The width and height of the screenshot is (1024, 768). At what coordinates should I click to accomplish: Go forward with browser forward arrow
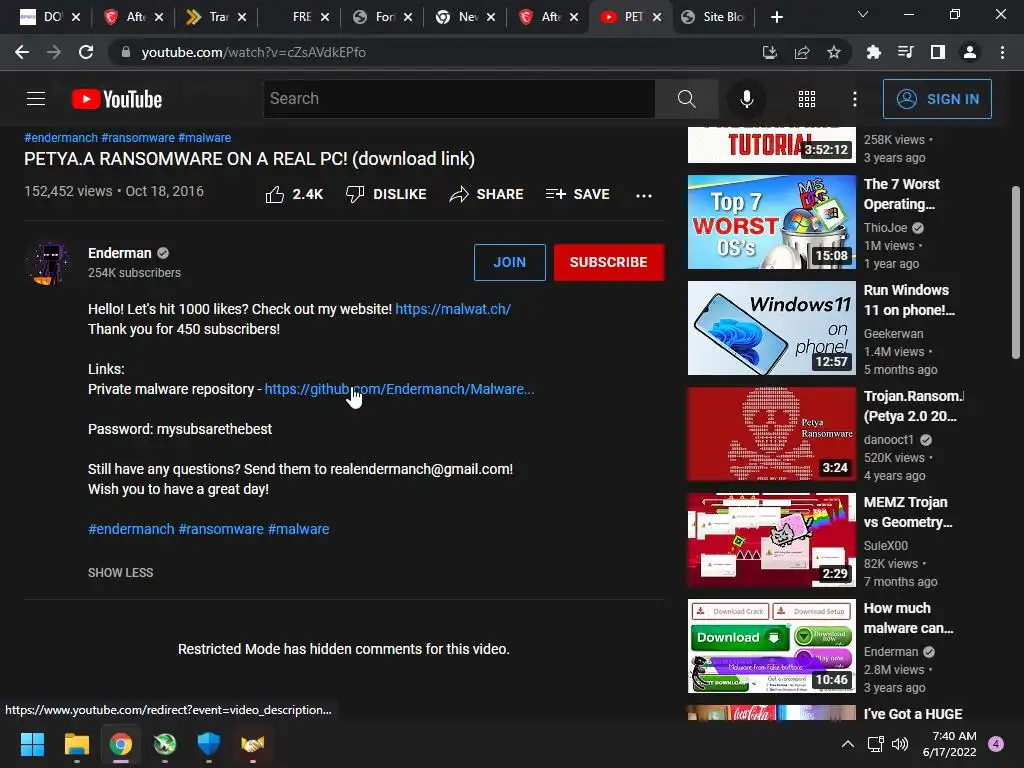click(54, 52)
